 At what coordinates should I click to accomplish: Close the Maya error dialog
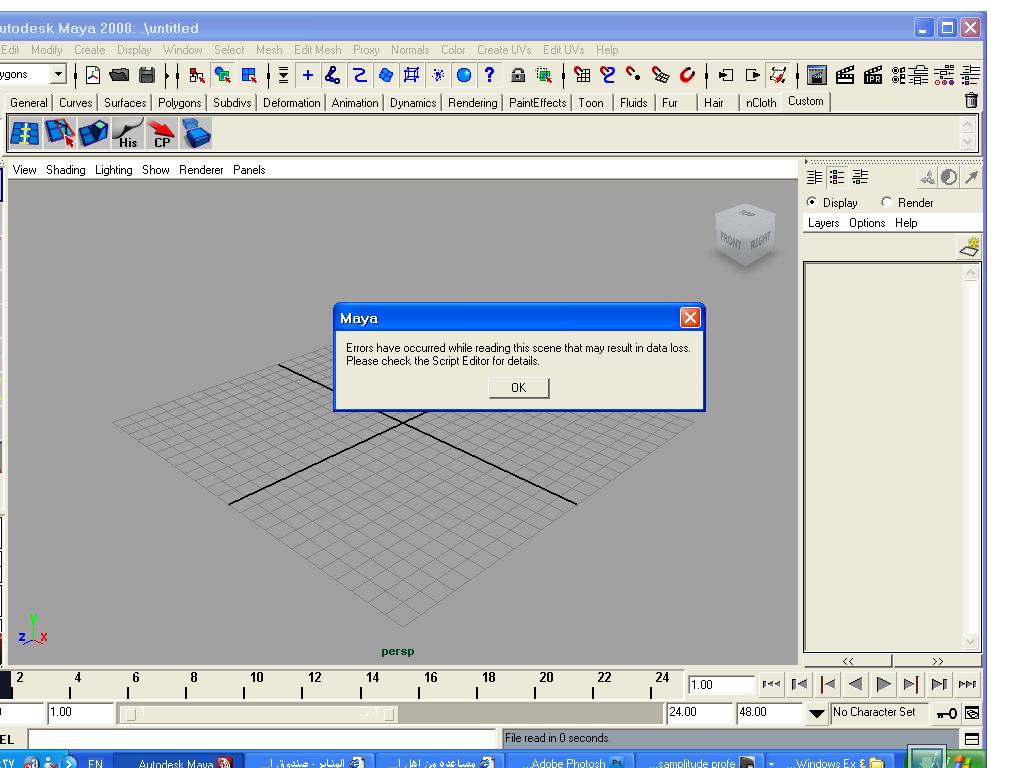pyautogui.click(x=690, y=318)
